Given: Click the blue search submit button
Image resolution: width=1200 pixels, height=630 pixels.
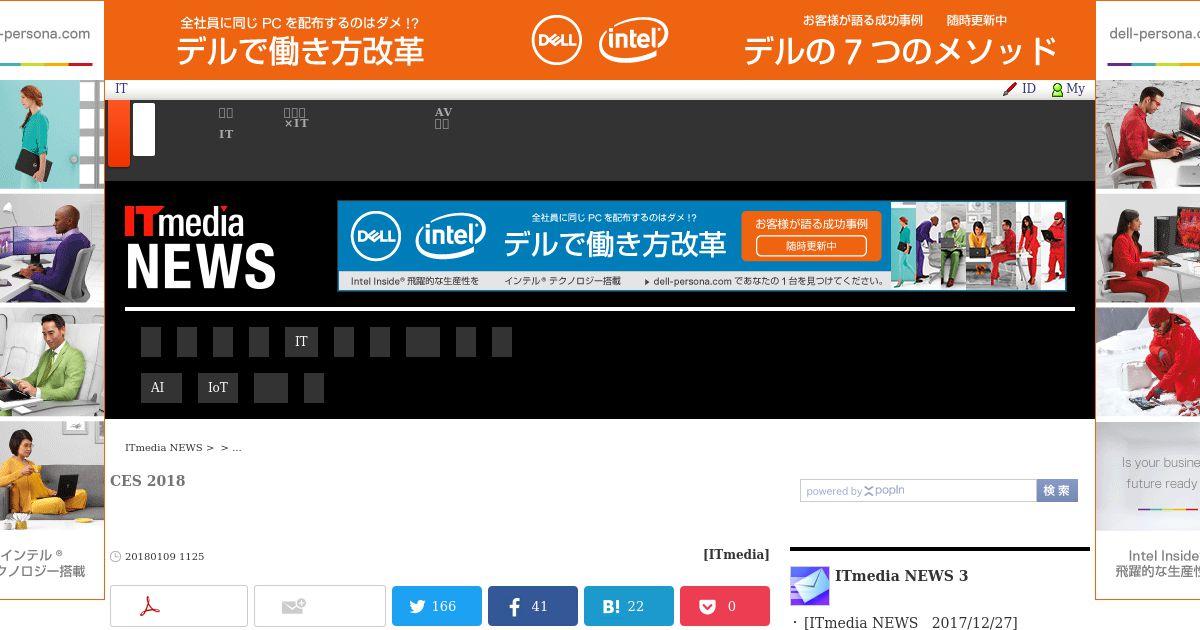Looking at the screenshot, I should (1057, 491).
